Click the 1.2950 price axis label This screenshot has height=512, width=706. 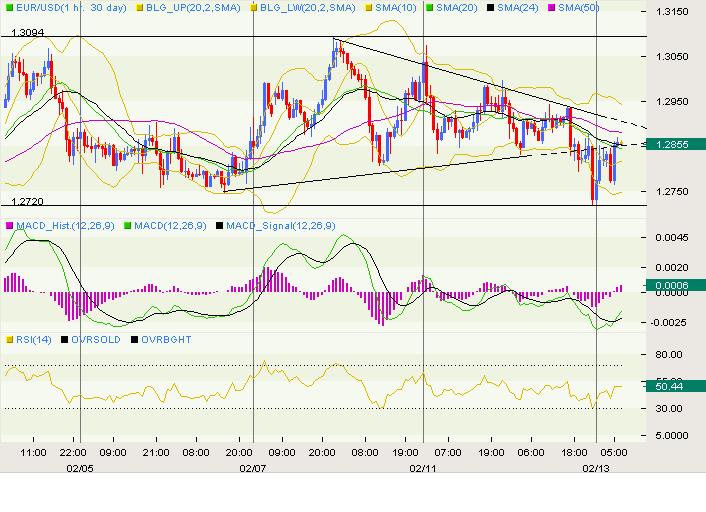click(x=672, y=101)
